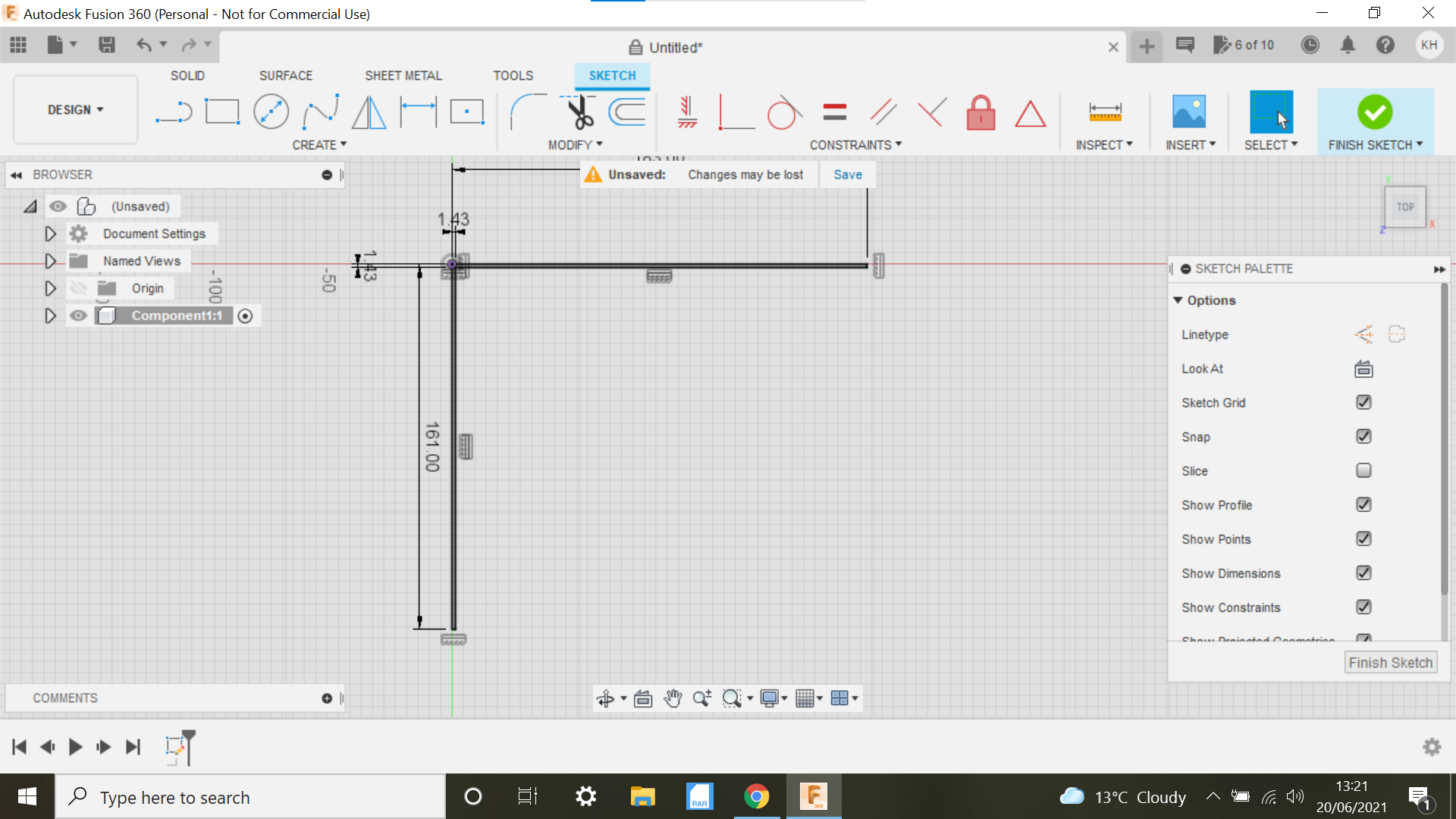Select the Circle sketch tool
This screenshot has height=819, width=1456.
271,111
